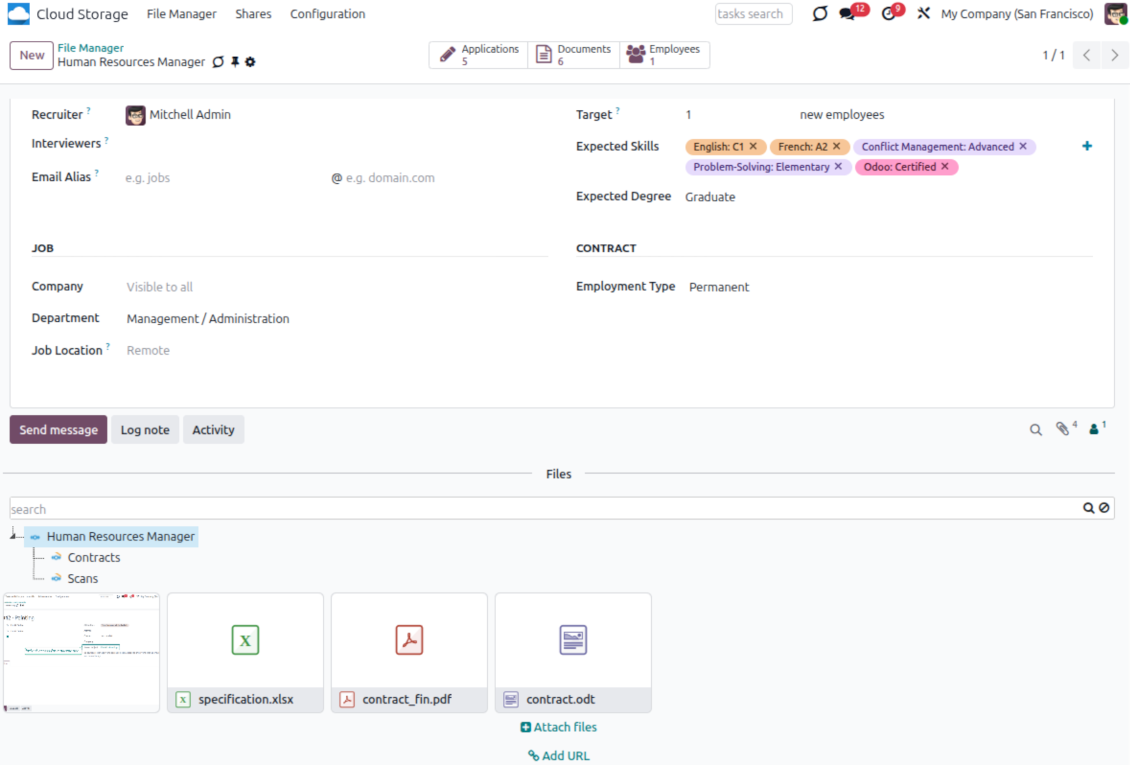Click the chatter search magnifier icon
Viewport: 1130px width, 765px height.
coord(1036,430)
